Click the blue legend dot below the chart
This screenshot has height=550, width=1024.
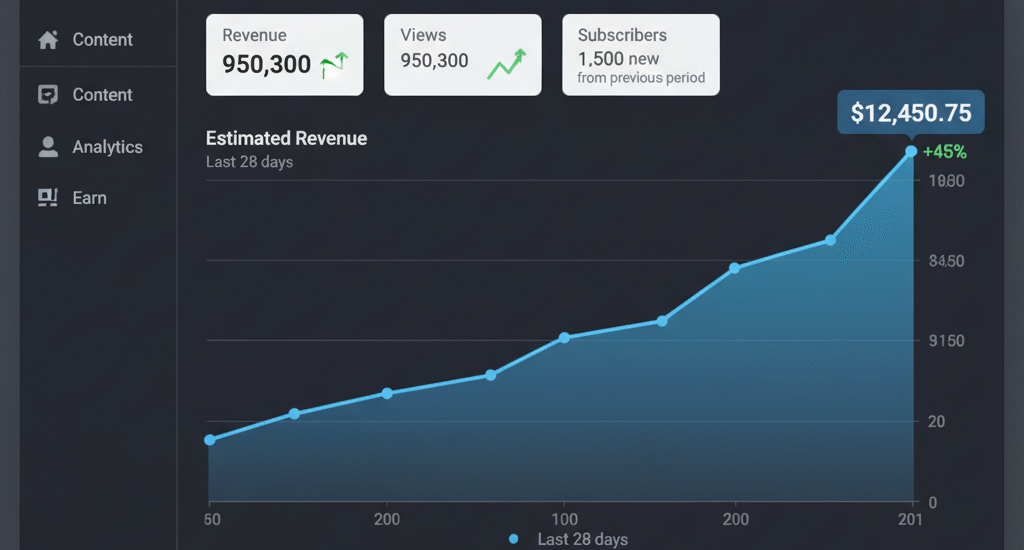(x=514, y=539)
